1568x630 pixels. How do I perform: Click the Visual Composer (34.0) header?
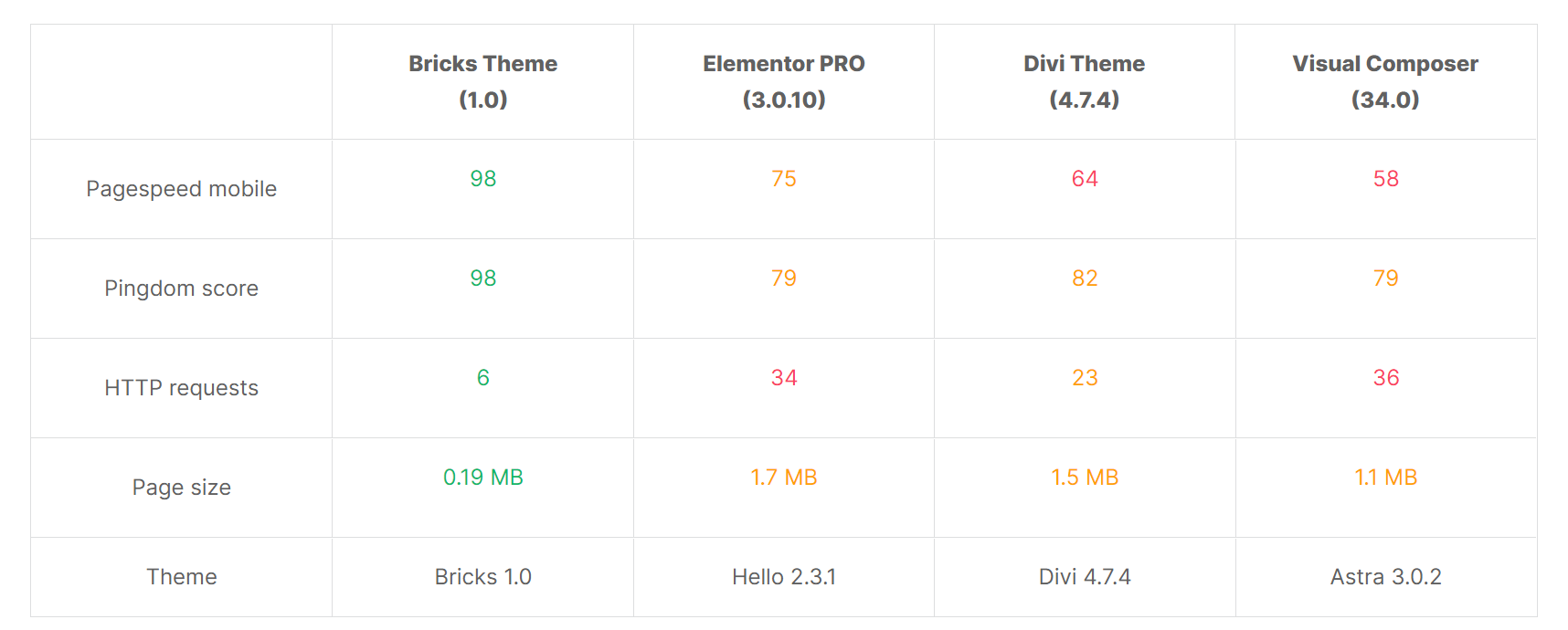pos(1384,81)
